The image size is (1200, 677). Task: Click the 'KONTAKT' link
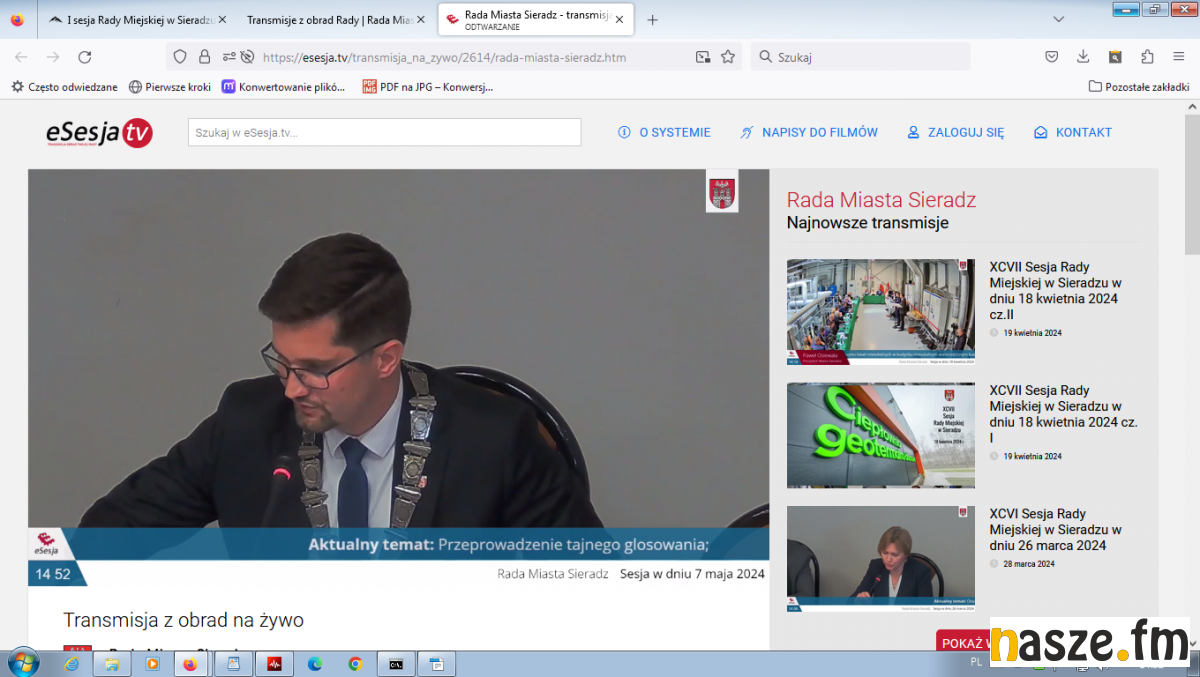click(x=1073, y=132)
